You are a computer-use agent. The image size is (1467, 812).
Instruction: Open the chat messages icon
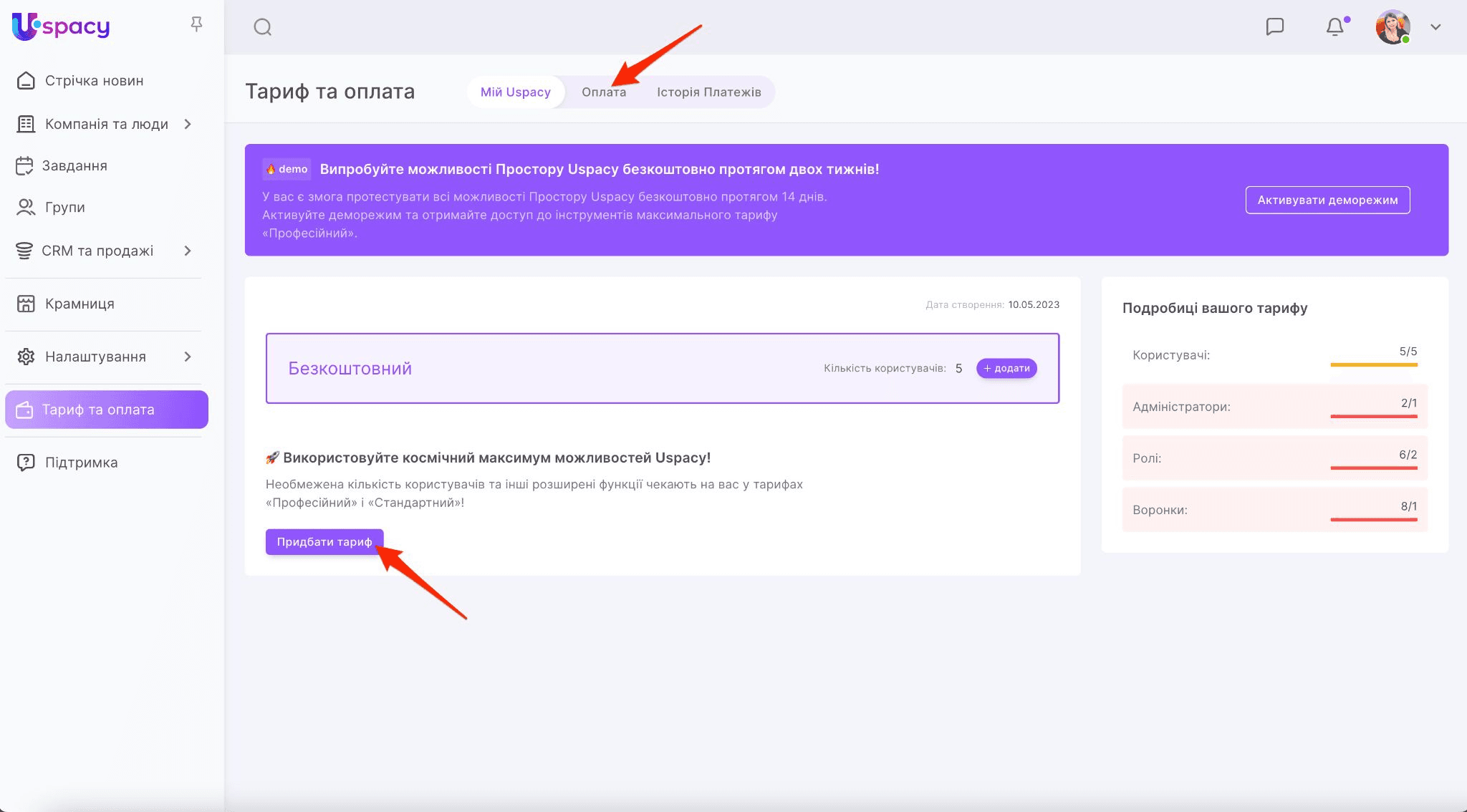coord(1274,26)
